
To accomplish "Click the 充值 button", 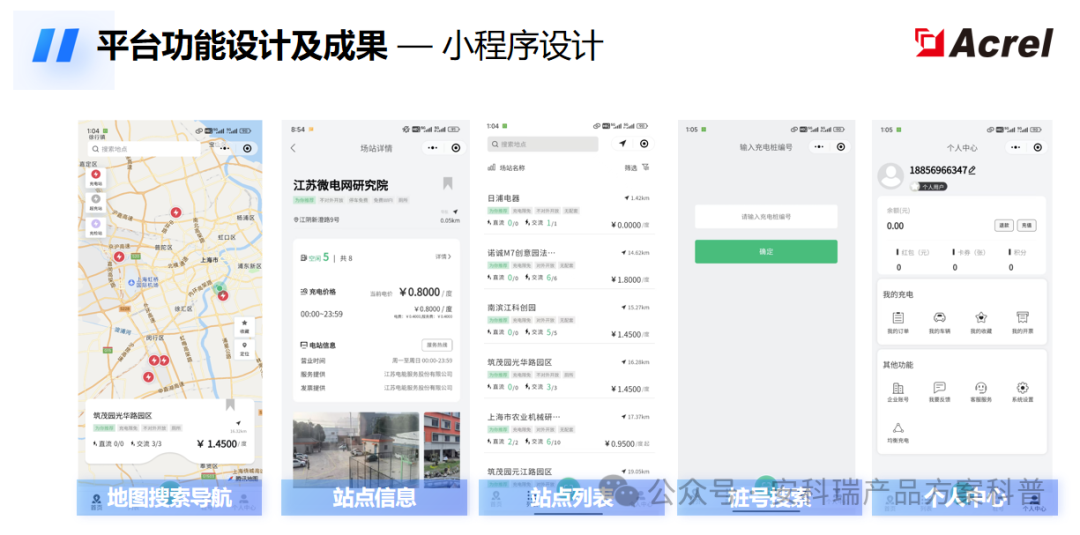I will (x=1026, y=225).
